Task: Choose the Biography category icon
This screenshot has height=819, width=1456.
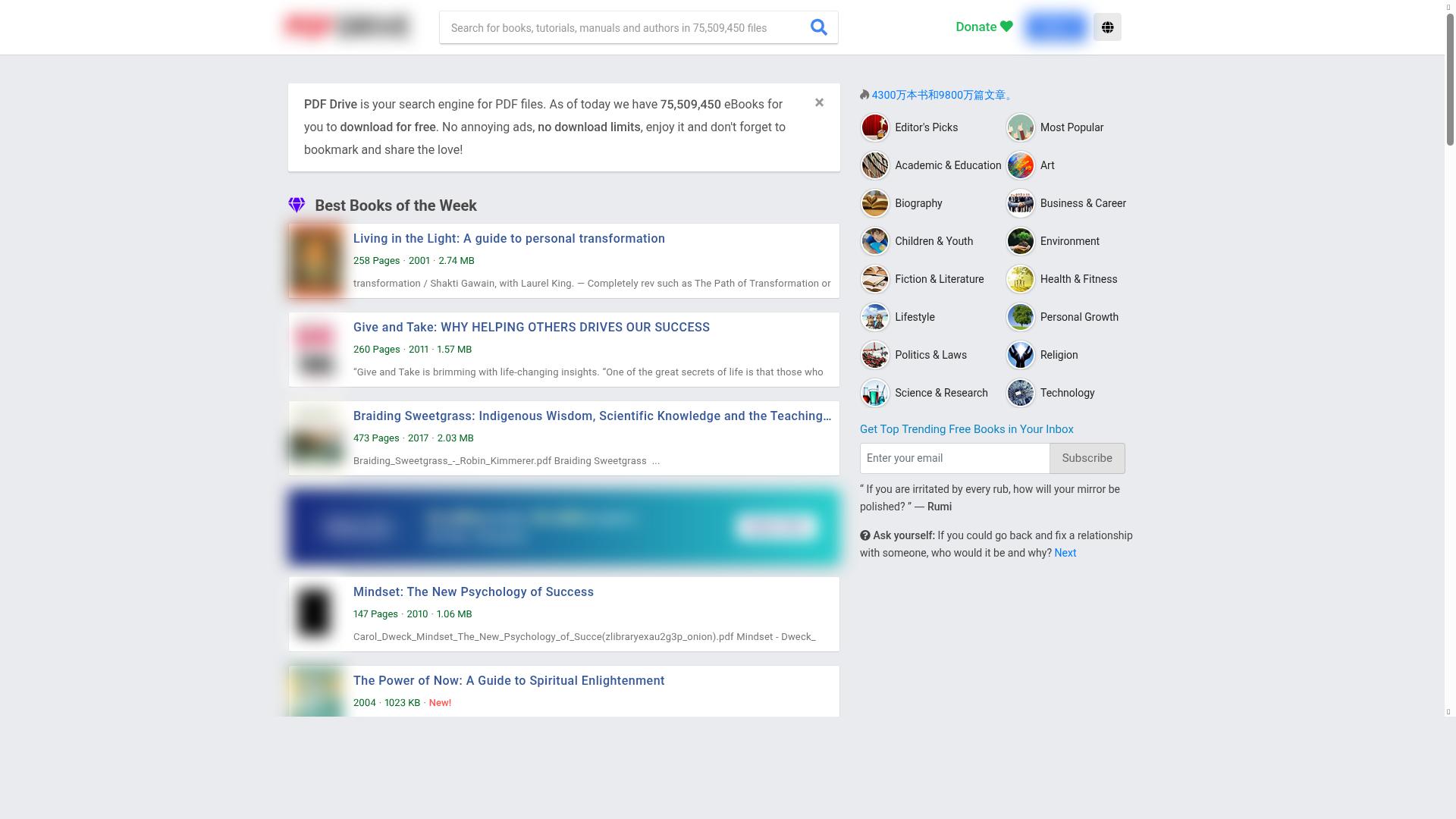Action: [875, 203]
